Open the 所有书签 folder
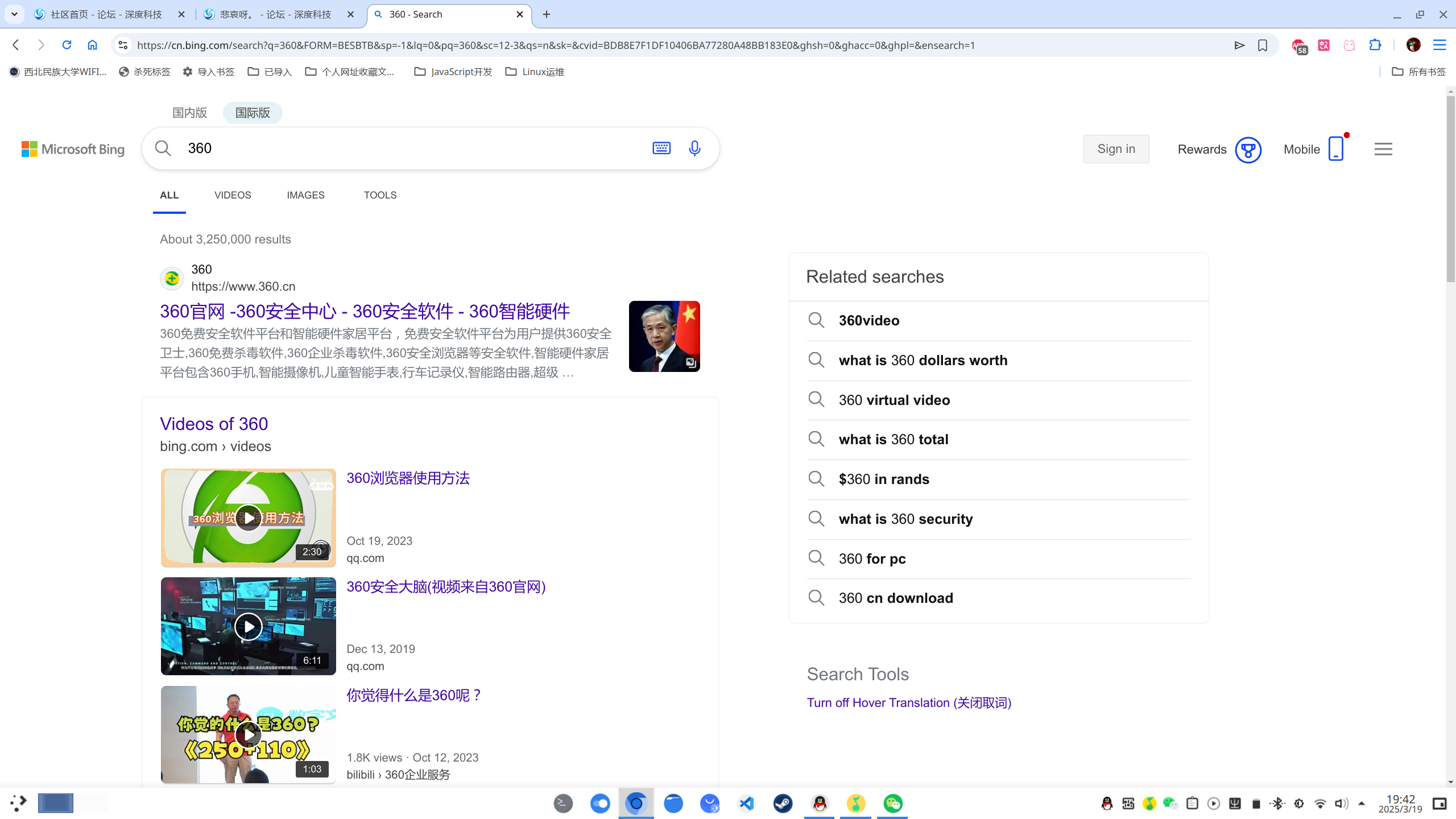This screenshot has width=1456, height=819. pyautogui.click(x=1418, y=72)
